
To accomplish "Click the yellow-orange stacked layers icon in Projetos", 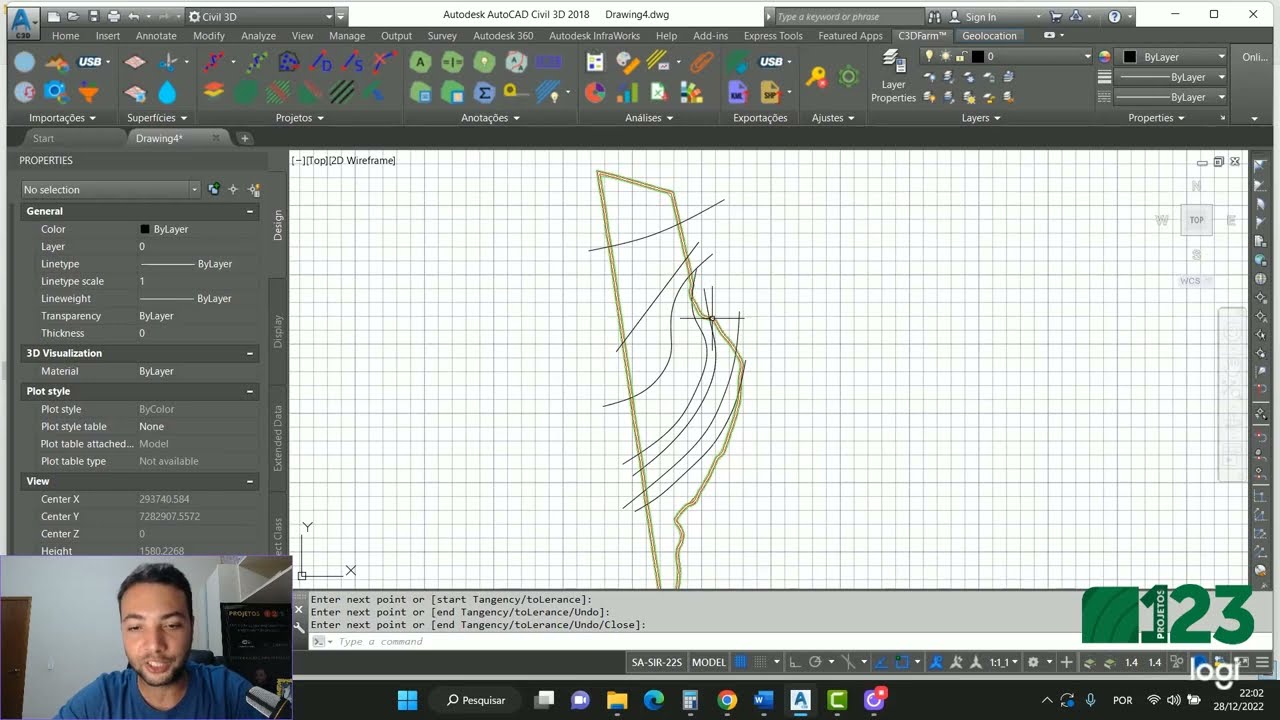I will pos(214,93).
